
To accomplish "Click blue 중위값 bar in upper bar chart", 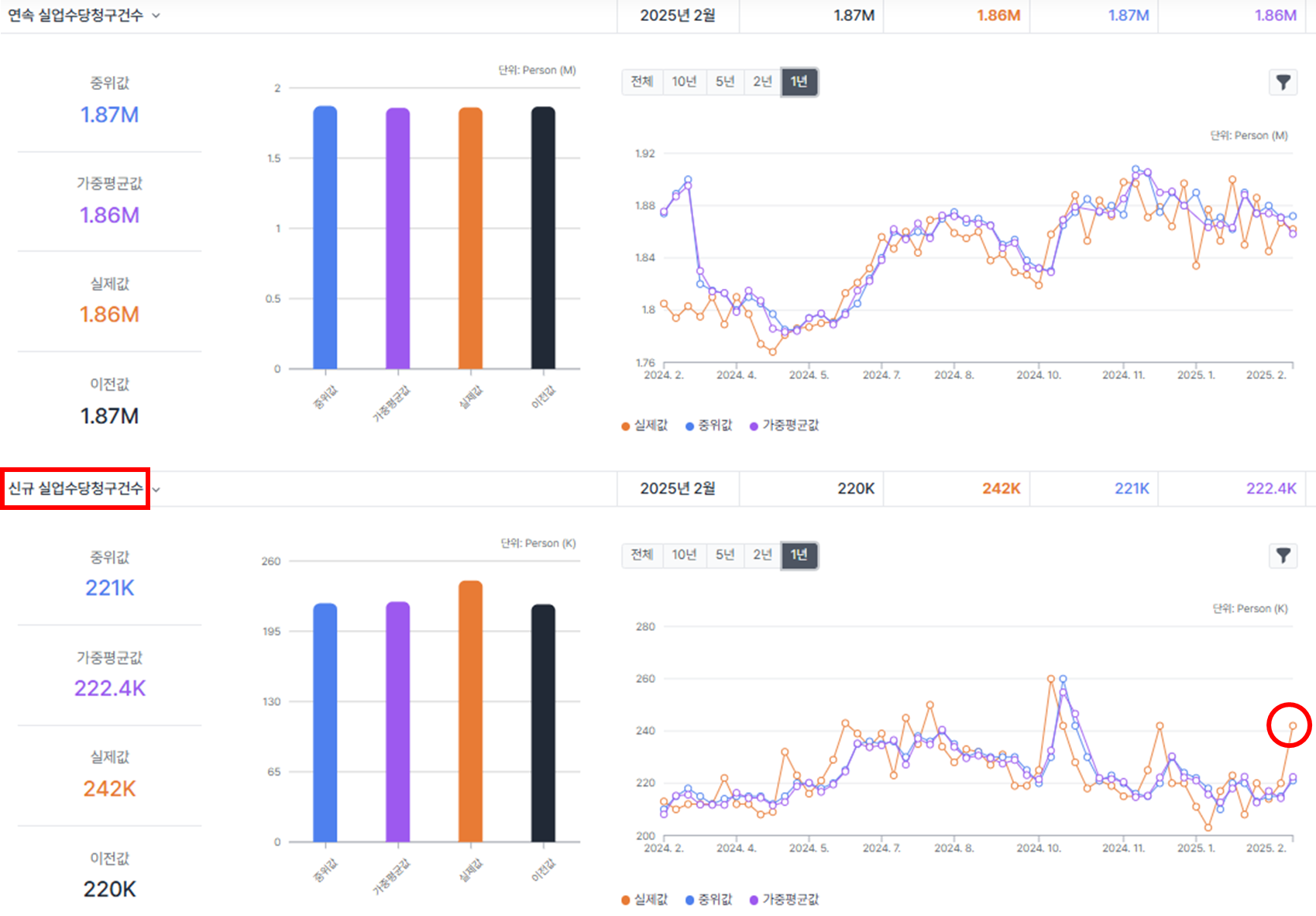I will 325,237.
